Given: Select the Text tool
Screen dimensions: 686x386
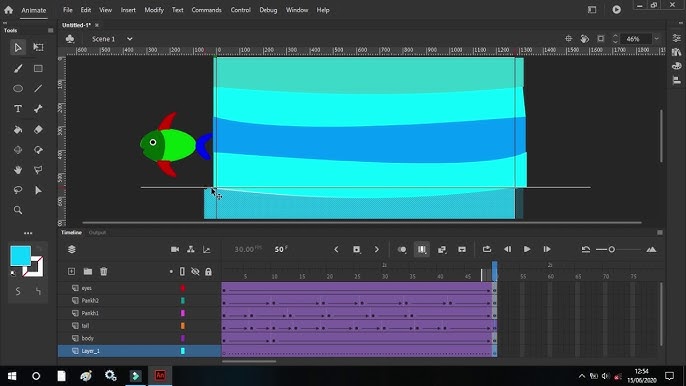Looking at the screenshot, I should pos(18,109).
